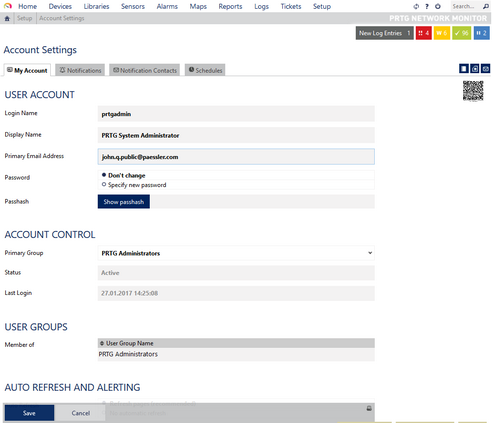Image resolution: width=492 pixels, height=423 pixels.
Task: Open the Reports menu
Action: [230, 6]
